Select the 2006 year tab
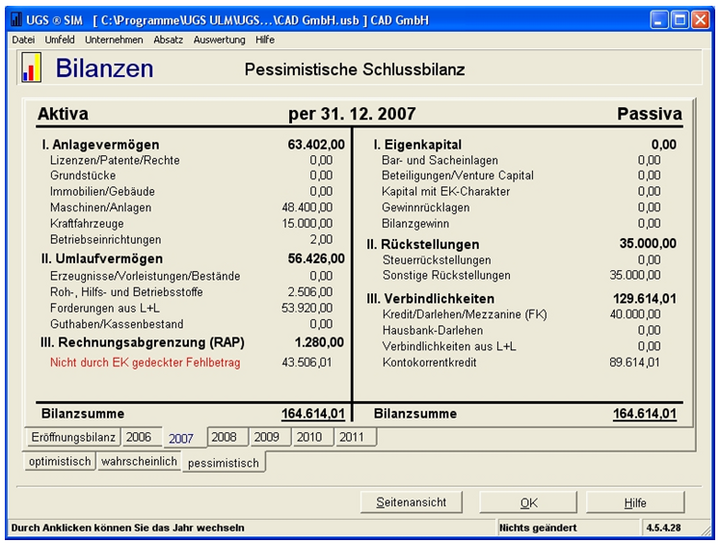 coord(141,437)
